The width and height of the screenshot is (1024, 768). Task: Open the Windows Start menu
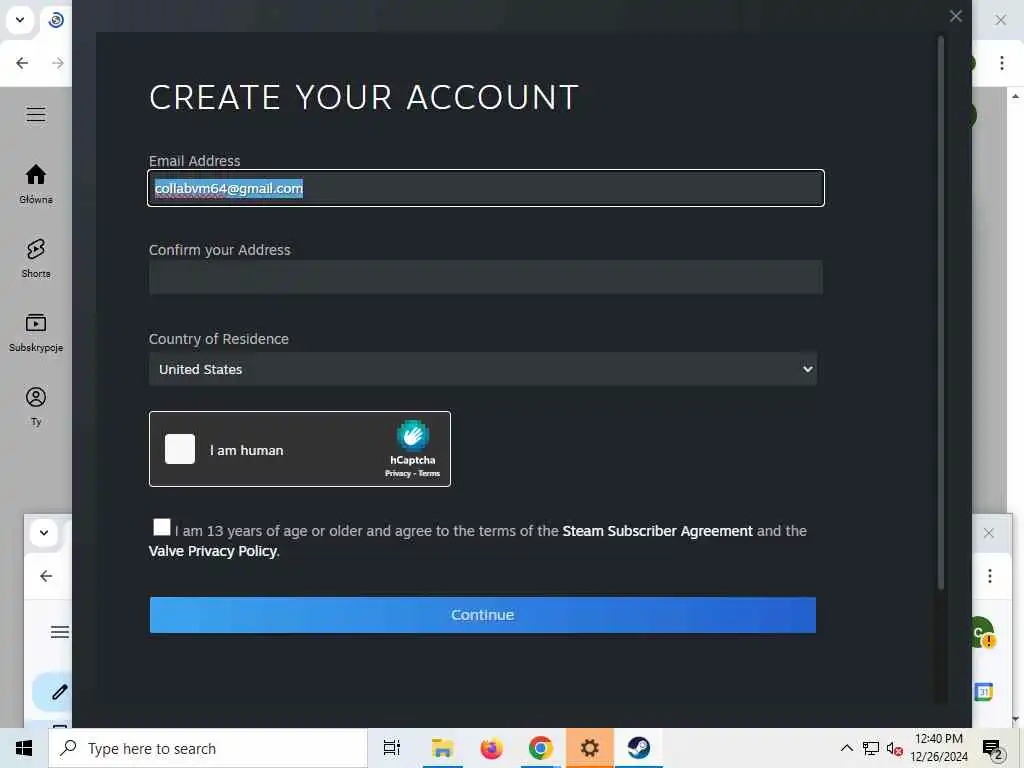click(x=24, y=748)
